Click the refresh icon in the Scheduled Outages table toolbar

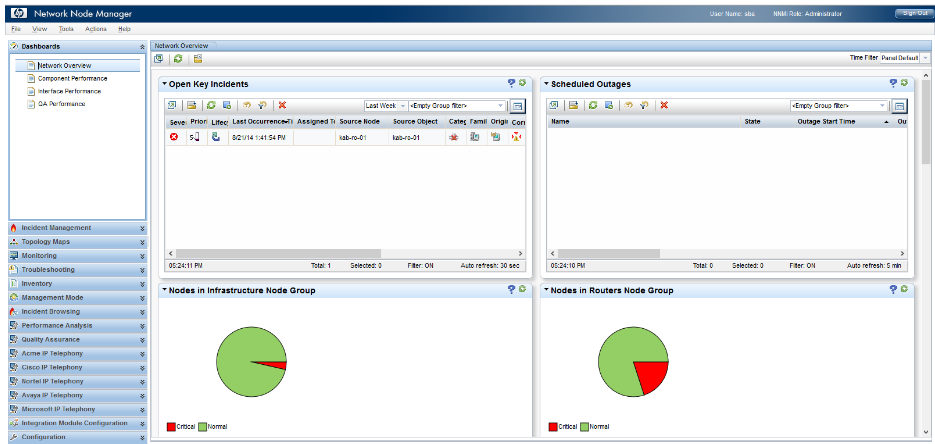pos(593,105)
